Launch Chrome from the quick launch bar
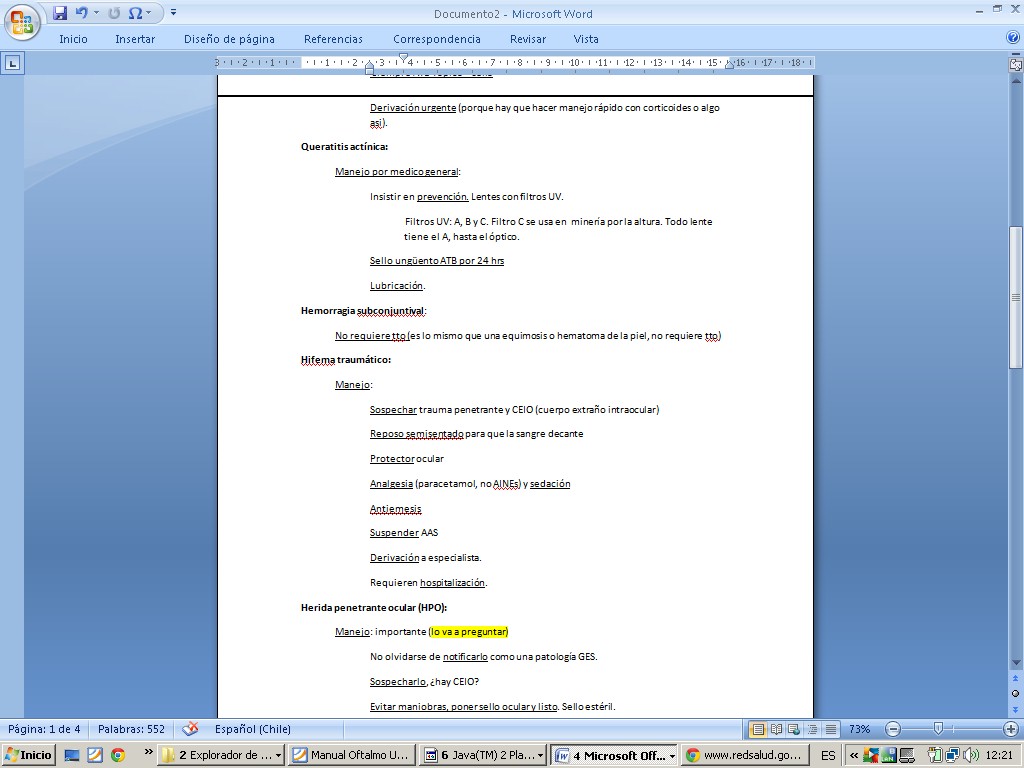Screen dimensions: 1024x768 click(x=117, y=755)
